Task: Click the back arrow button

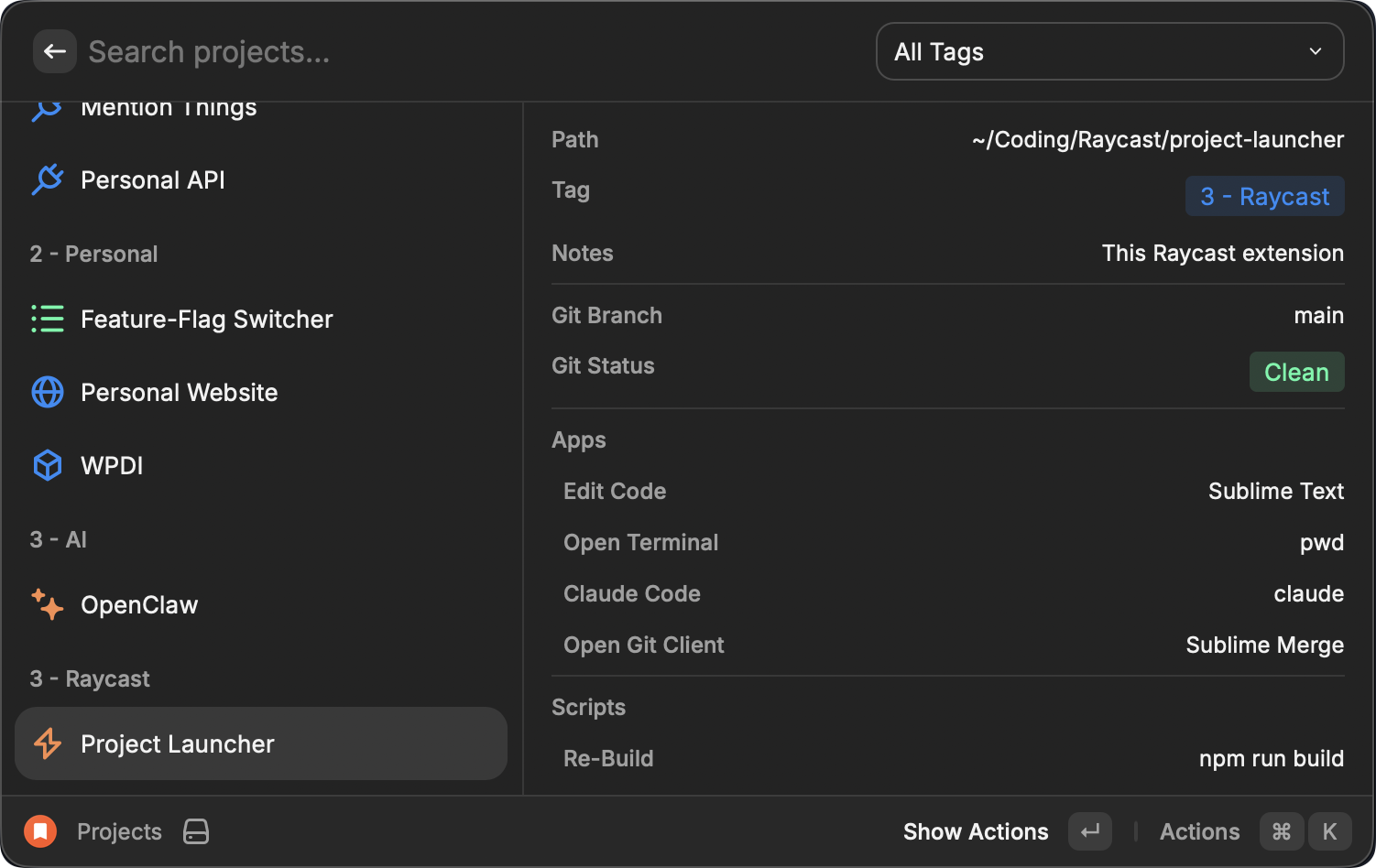Action: click(54, 51)
